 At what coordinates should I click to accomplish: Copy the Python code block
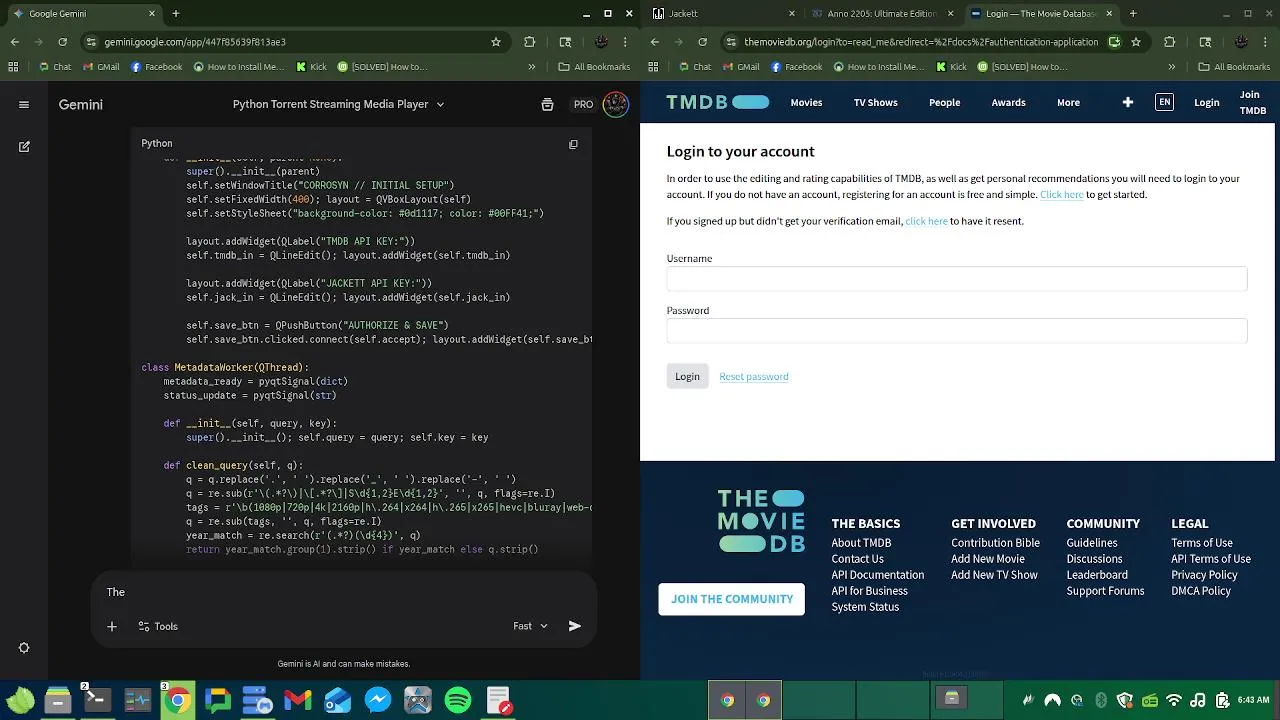coord(573,144)
